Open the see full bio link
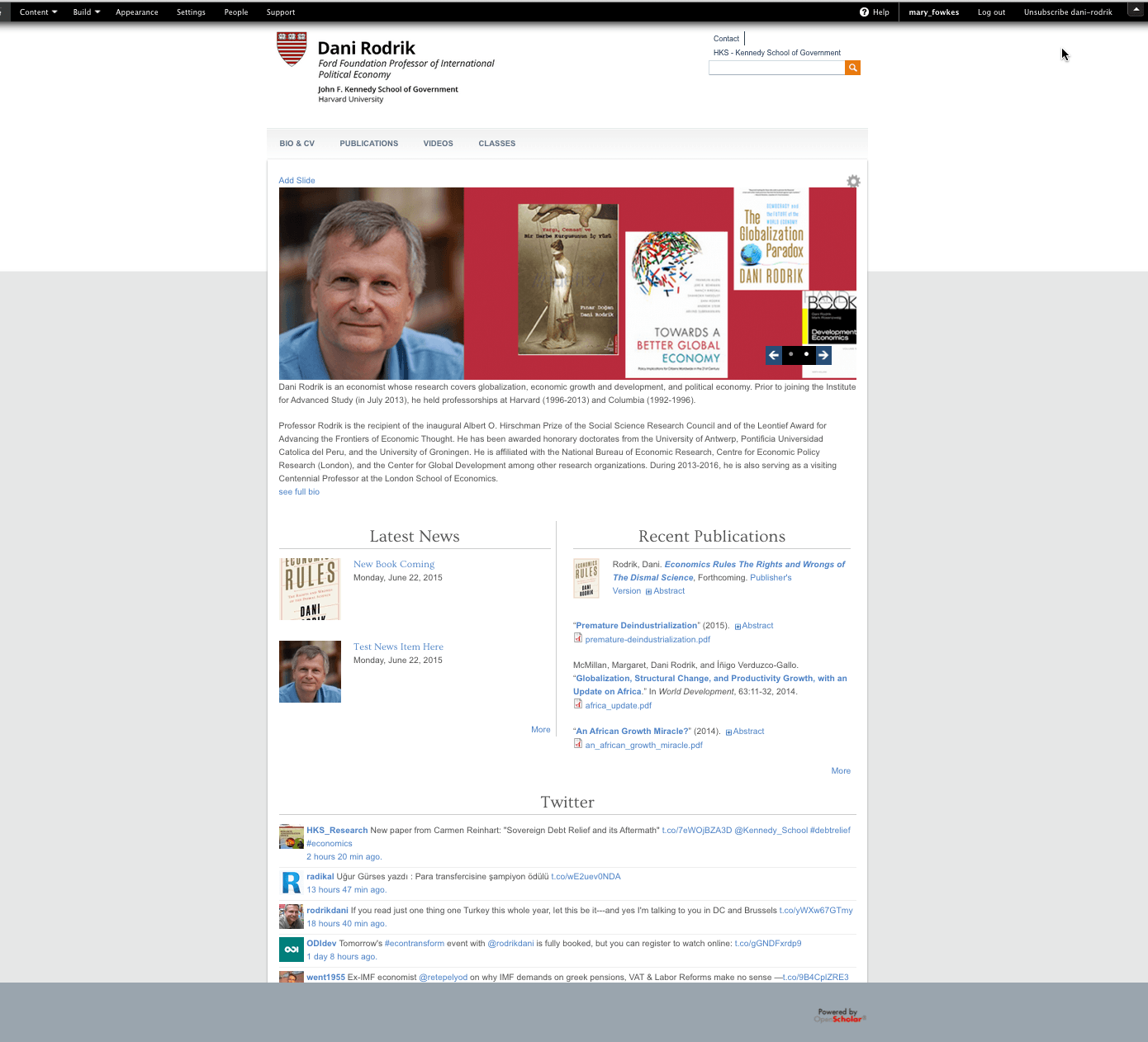1148x1042 pixels. click(x=299, y=492)
